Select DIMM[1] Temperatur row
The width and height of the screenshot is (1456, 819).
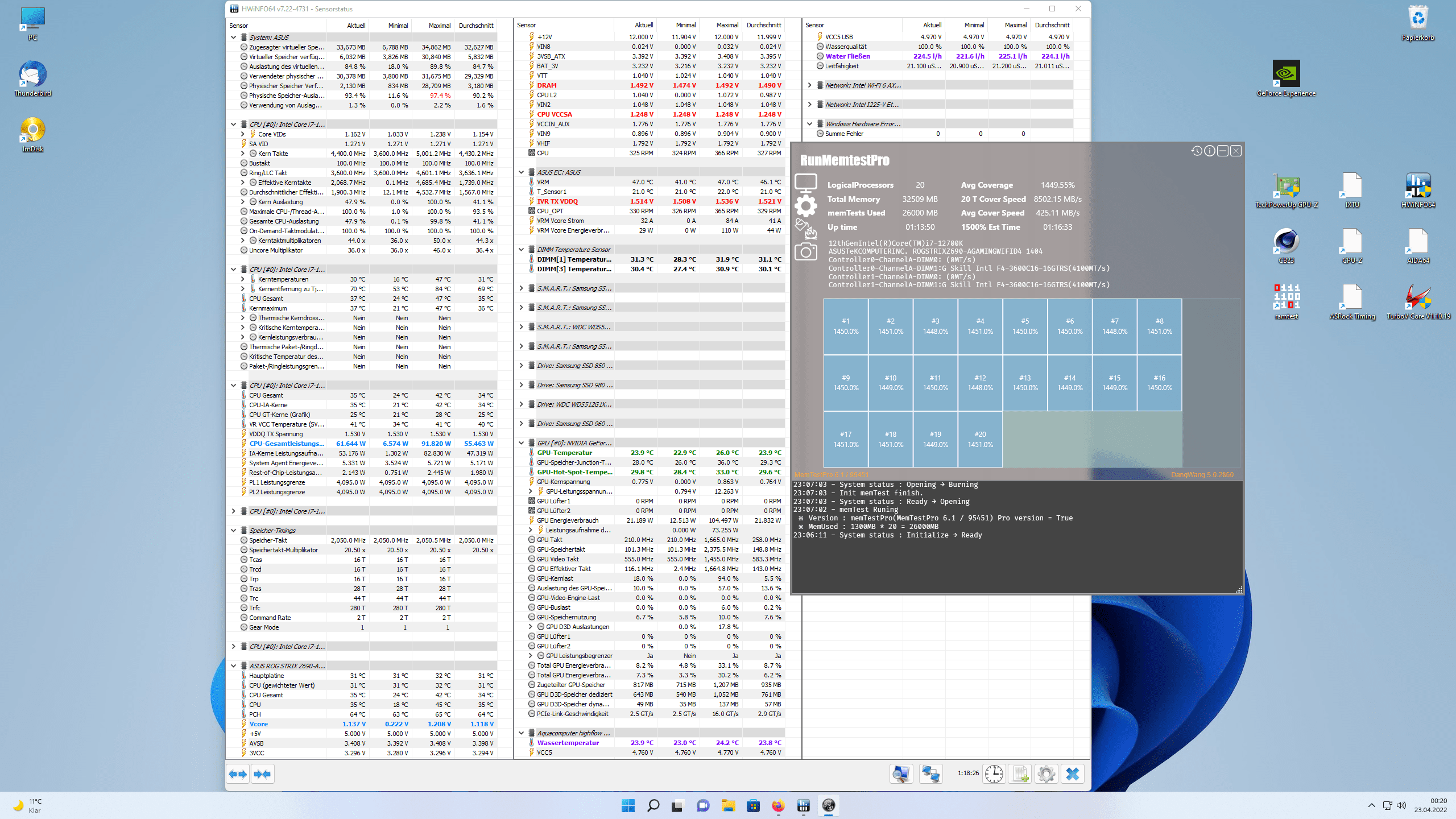pos(656,259)
